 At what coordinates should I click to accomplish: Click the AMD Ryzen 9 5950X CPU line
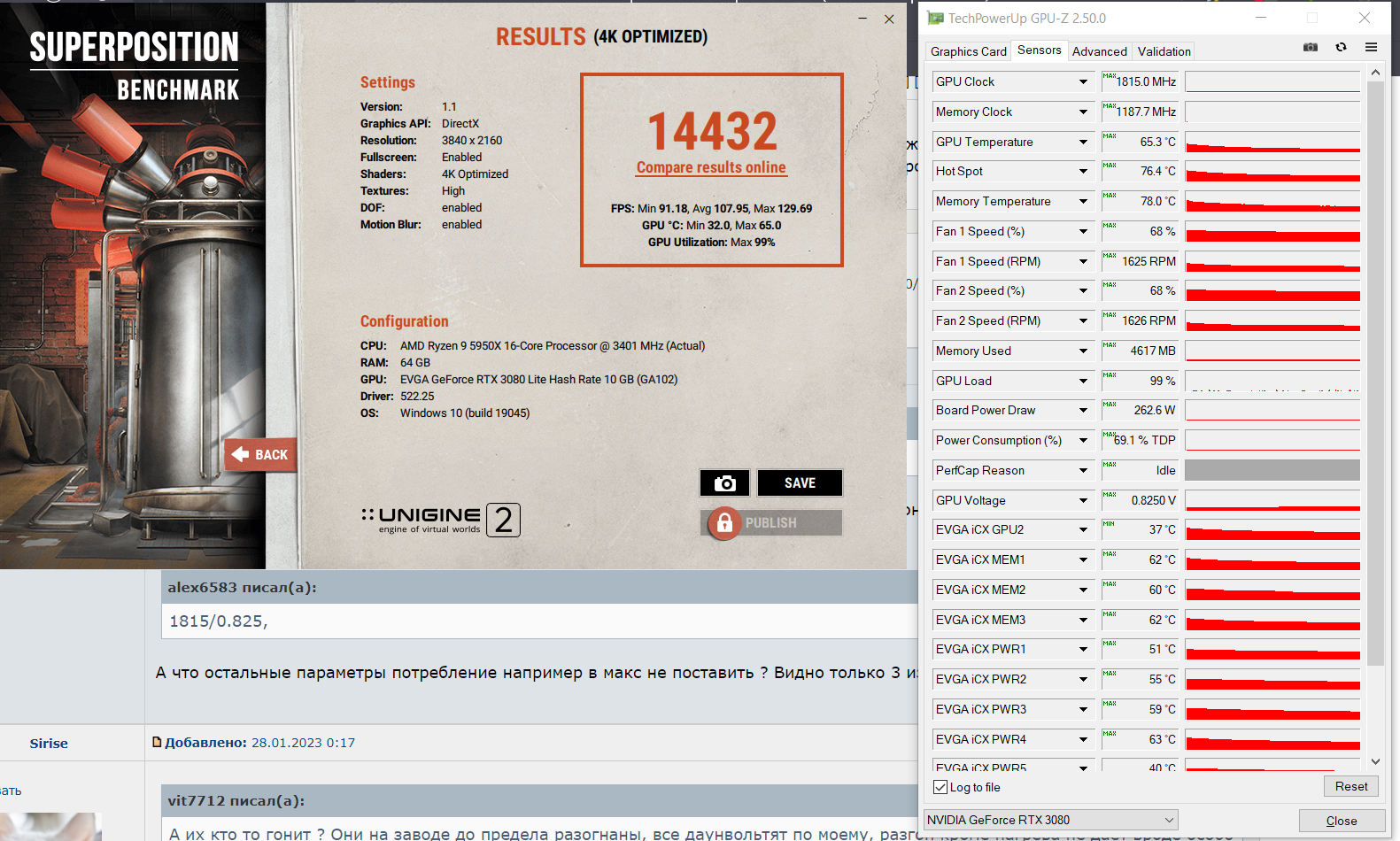click(x=532, y=346)
